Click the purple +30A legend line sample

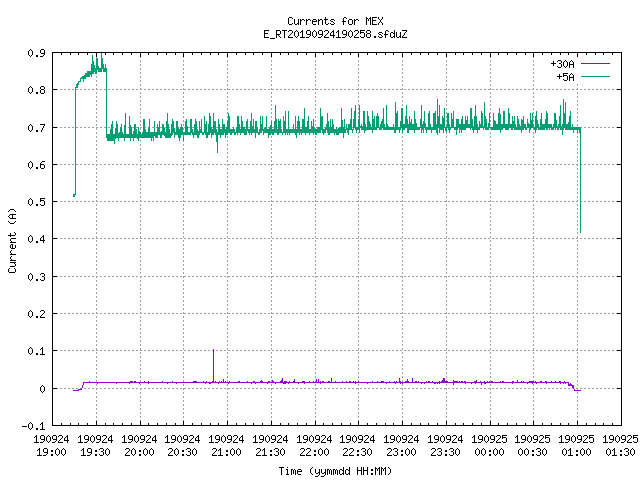[x=595, y=64]
